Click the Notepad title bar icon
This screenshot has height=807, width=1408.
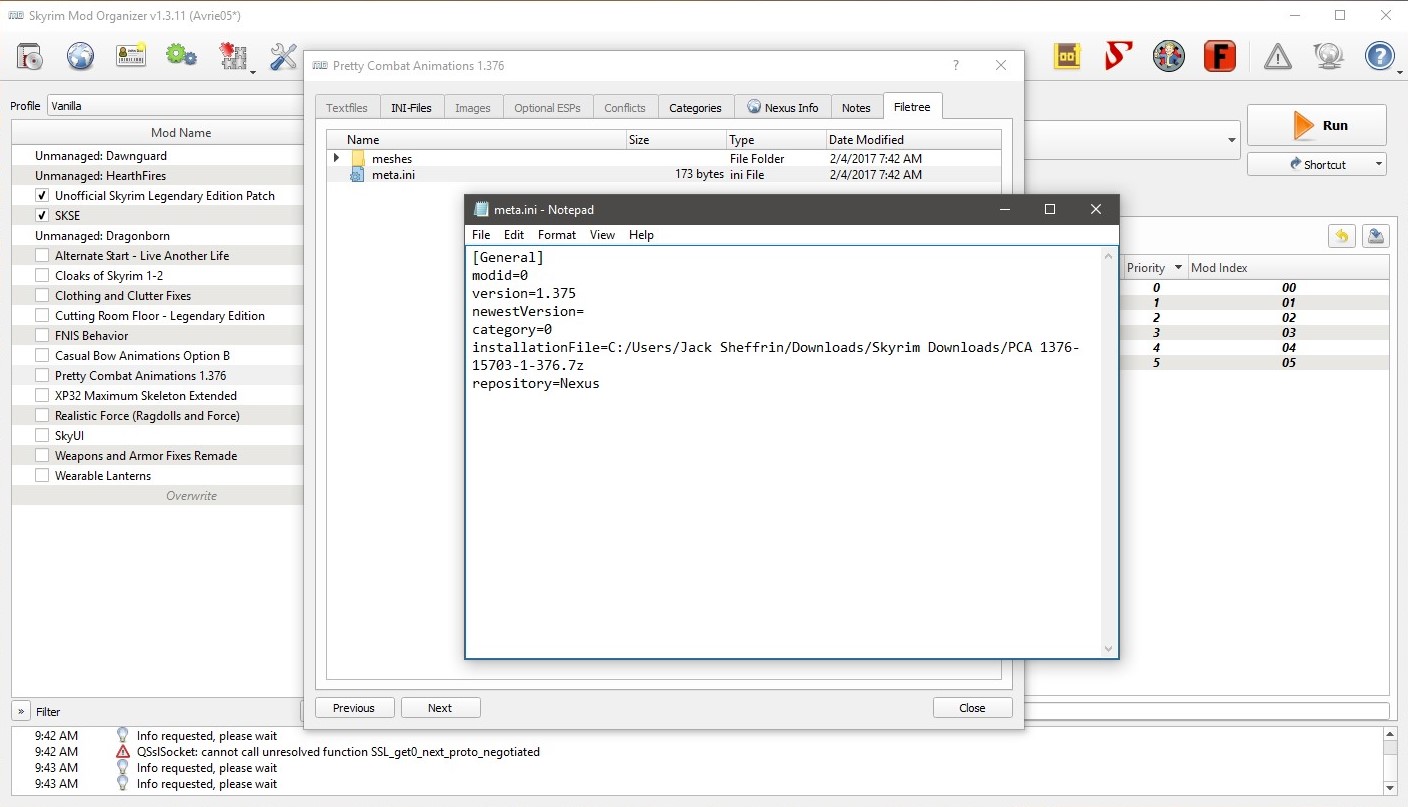pyautogui.click(x=482, y=209)
